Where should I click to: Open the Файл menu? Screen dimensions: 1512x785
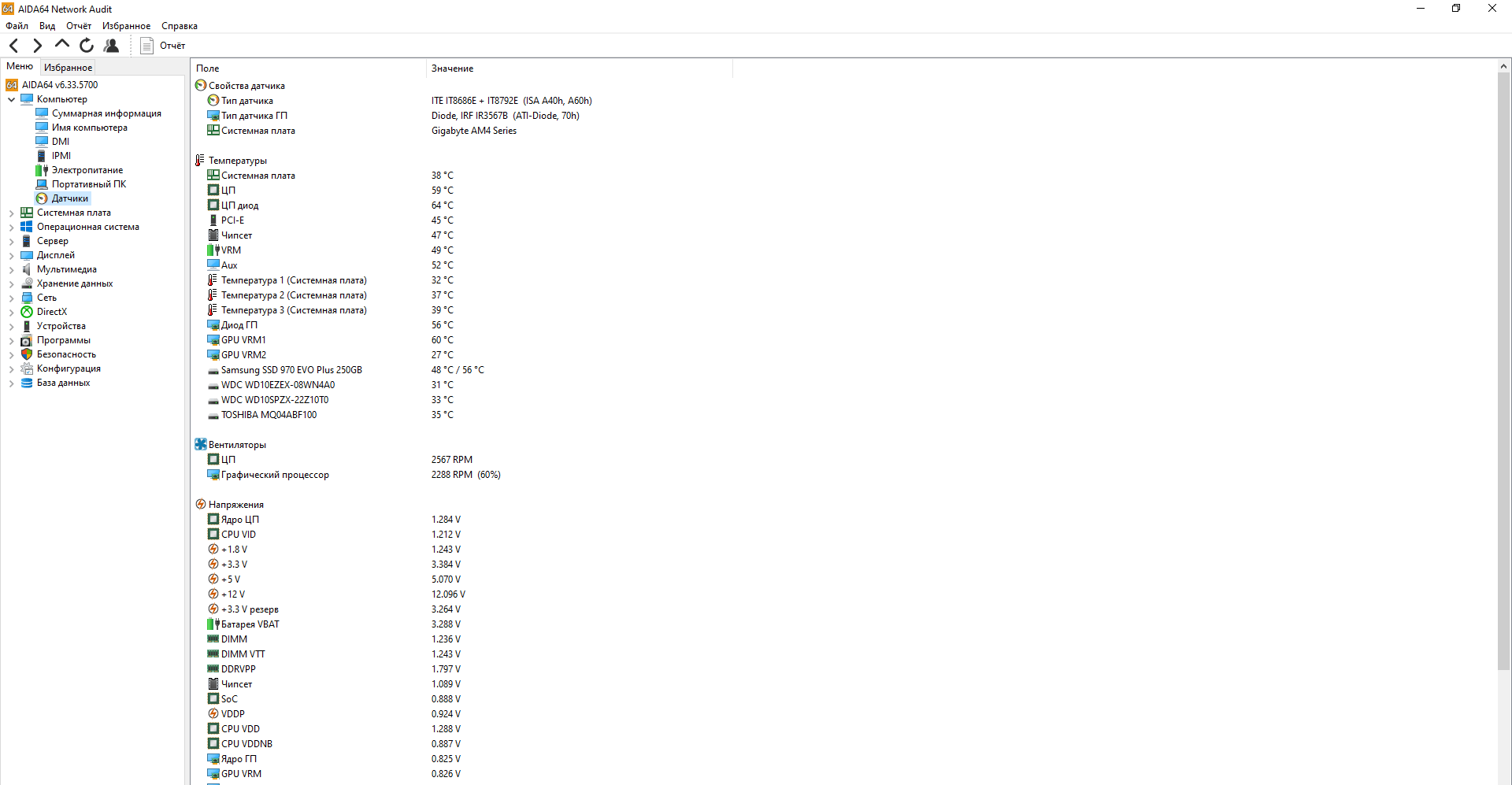tap(17, 26)
